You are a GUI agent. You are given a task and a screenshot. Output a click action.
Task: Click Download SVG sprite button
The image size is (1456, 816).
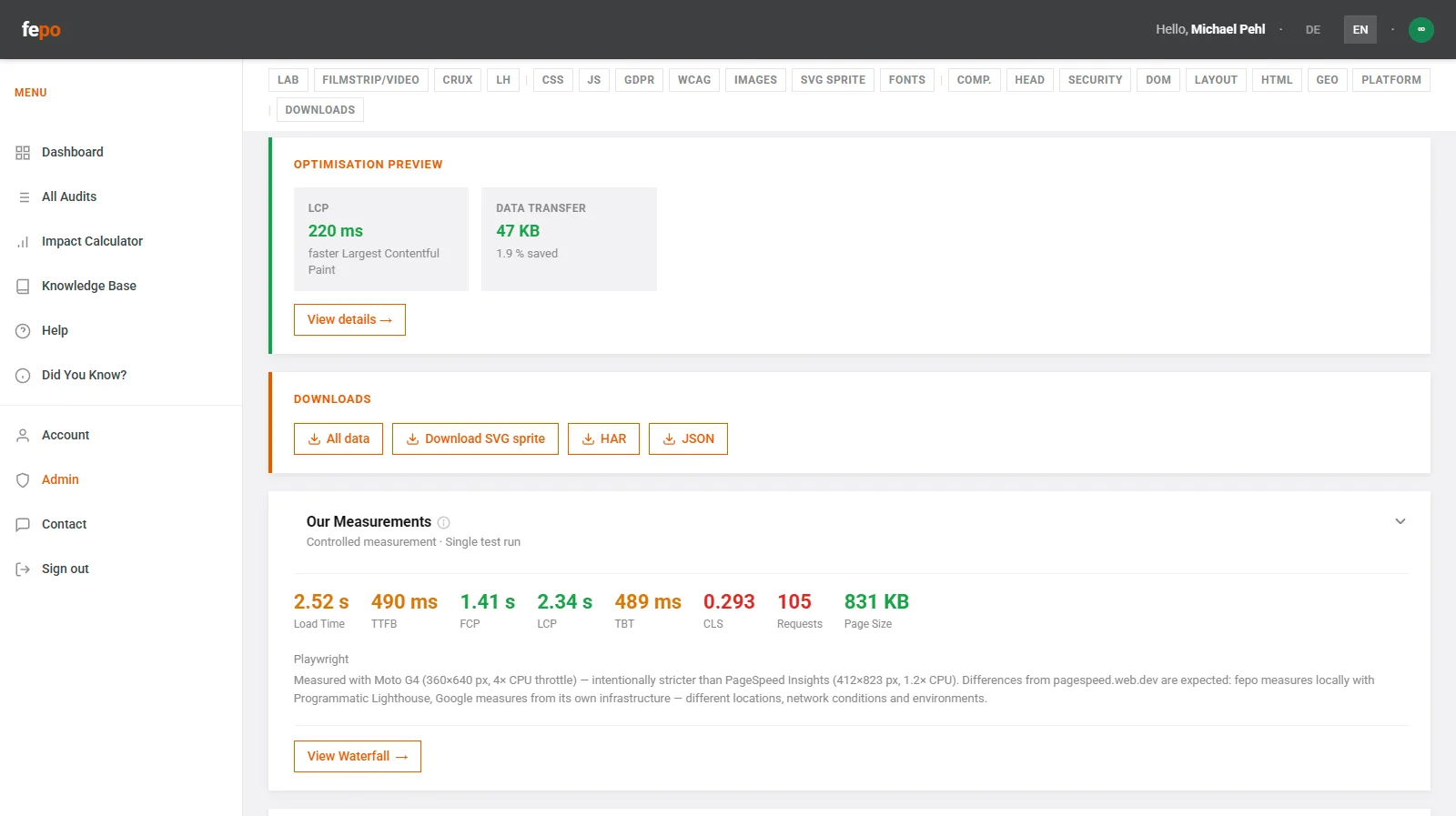pos(475,439)
